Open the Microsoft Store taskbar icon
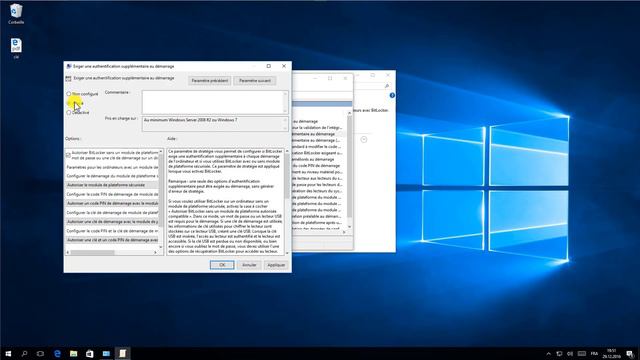Viewport: 640px width, 360px height. (90, 353)
